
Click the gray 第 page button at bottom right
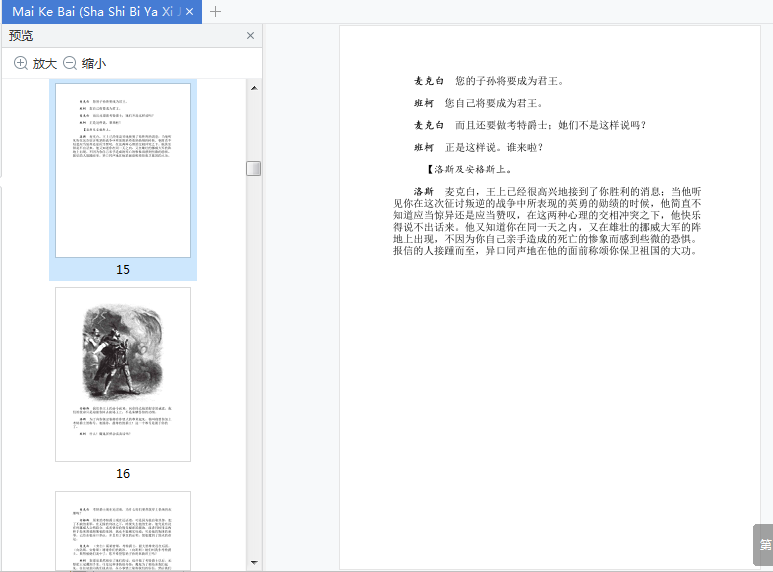click(x=764, y=545)
